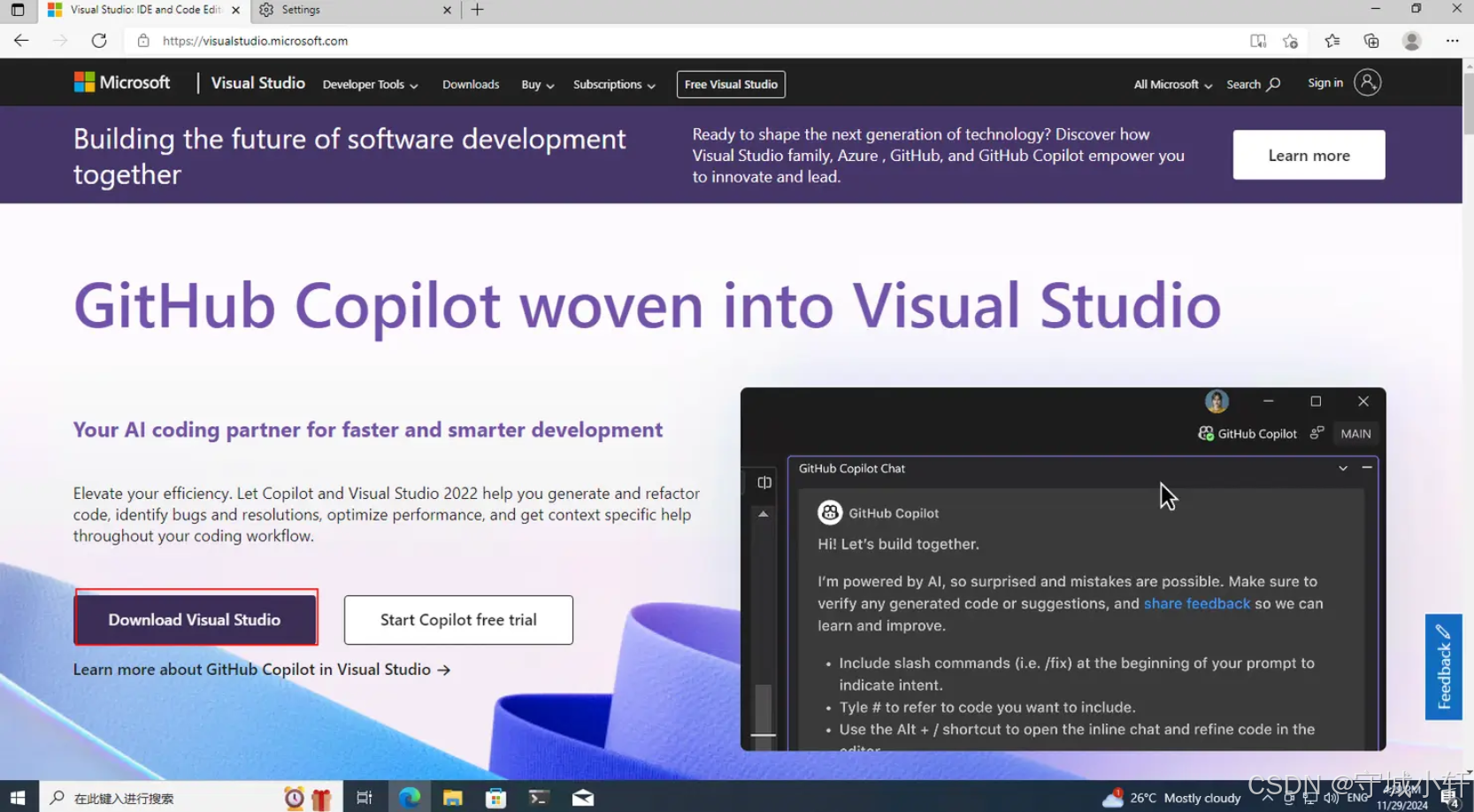
Task: Click the site lock icon in address bar
Action: click(143, 41)
